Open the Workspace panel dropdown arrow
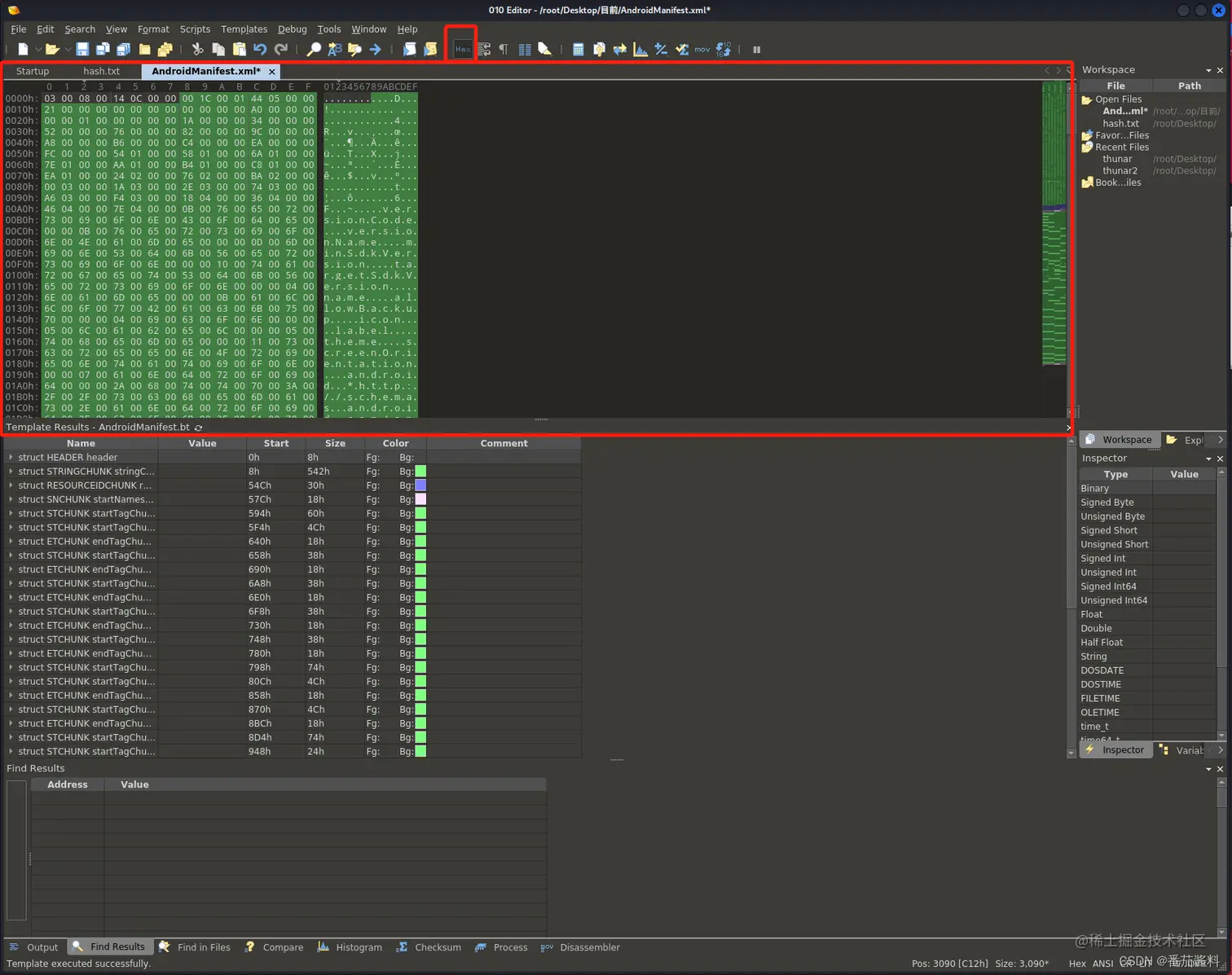 point(1208,70)
